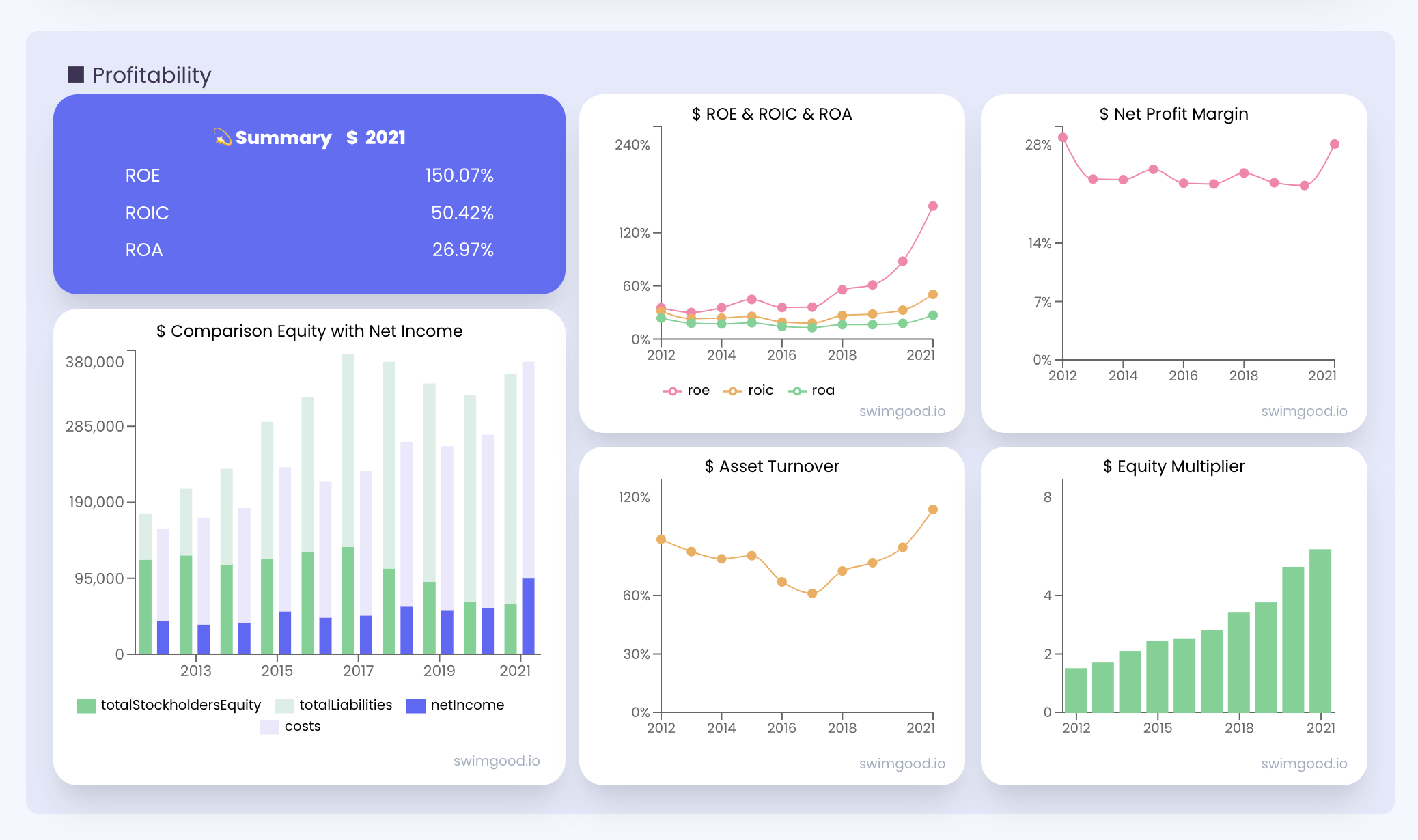Click the 2021 roe data point
Viewport: 1418px width, 840px height.
tap(932, 206)
